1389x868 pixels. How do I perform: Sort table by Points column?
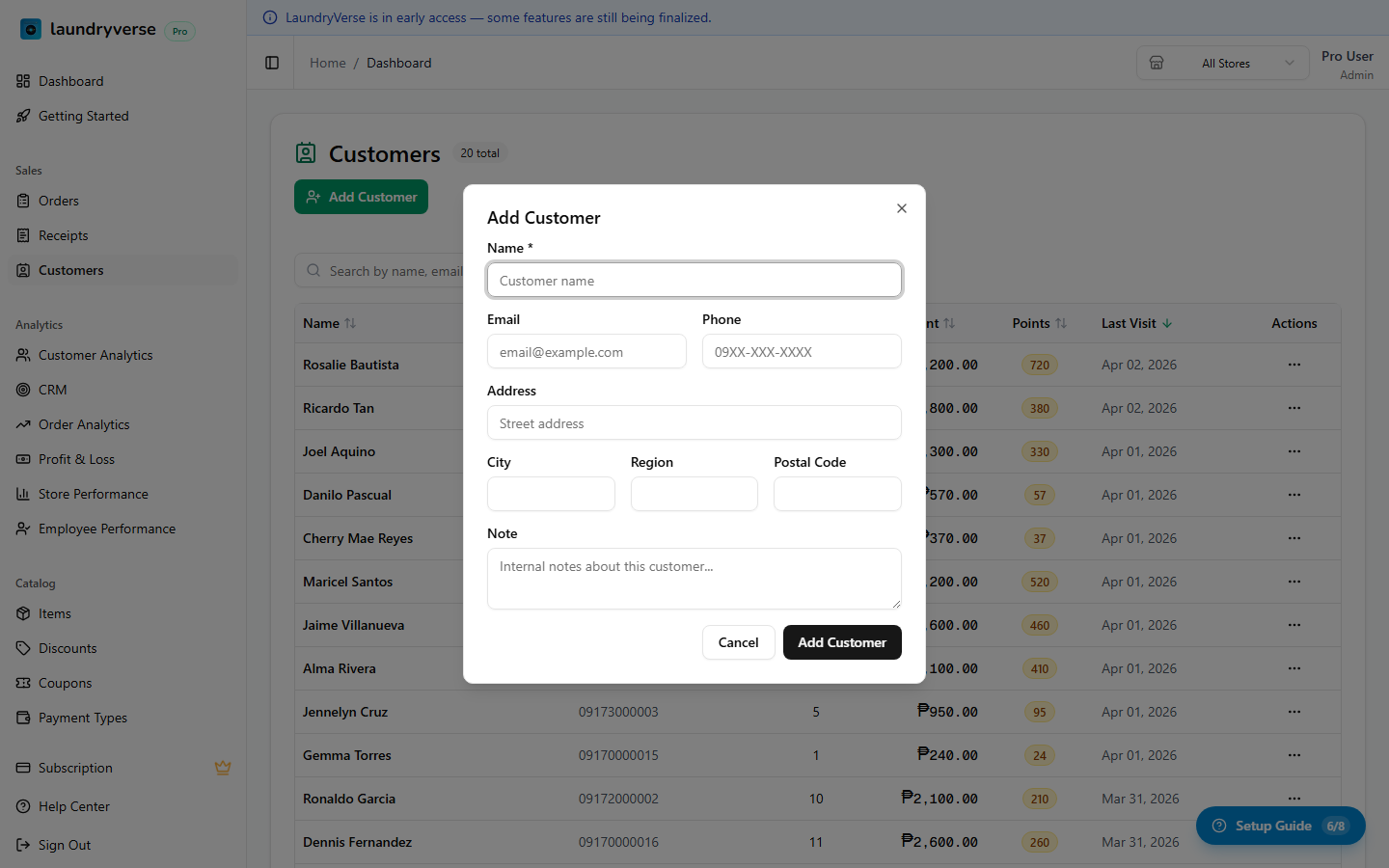tap(1039, 323)
